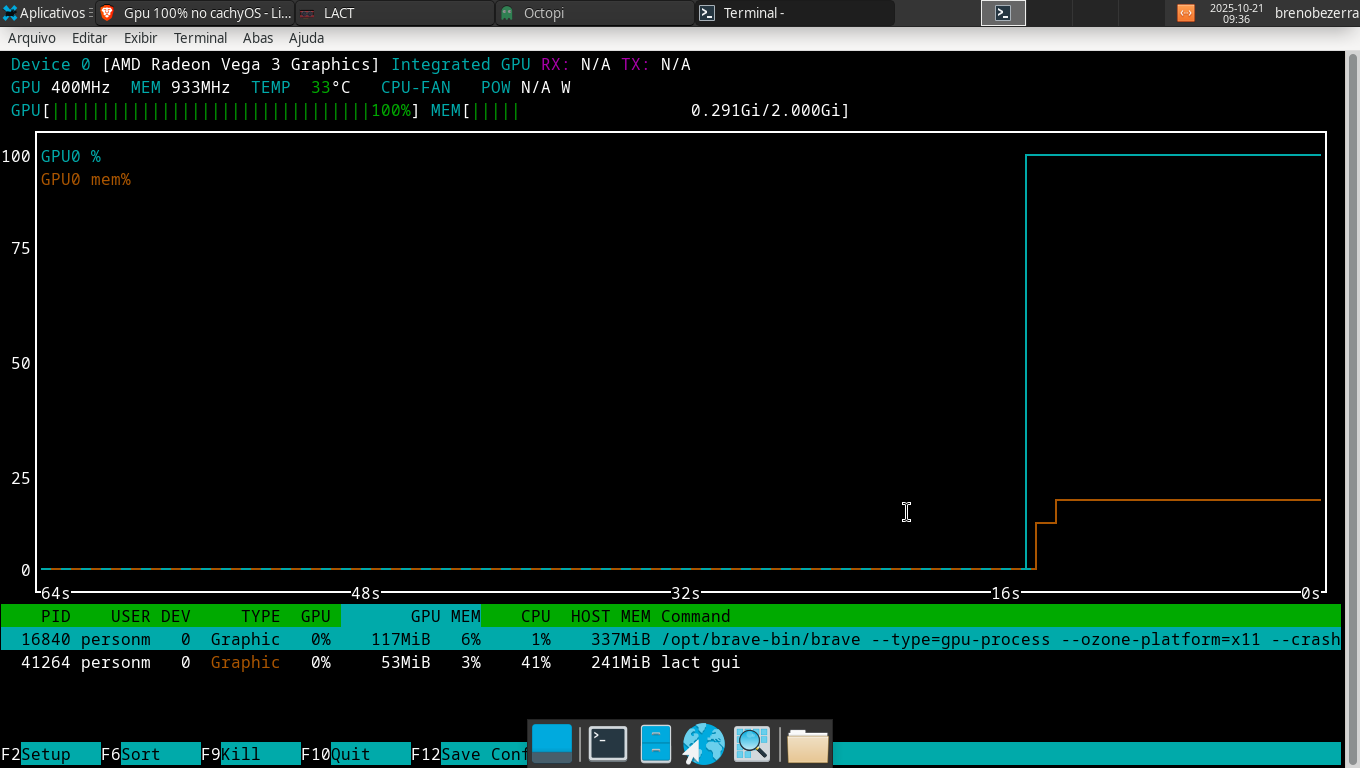This screenshot has width=1360, height=768.
Task: Open the Aplicativos menu in the panel
Action: click(x=46, y=13)
